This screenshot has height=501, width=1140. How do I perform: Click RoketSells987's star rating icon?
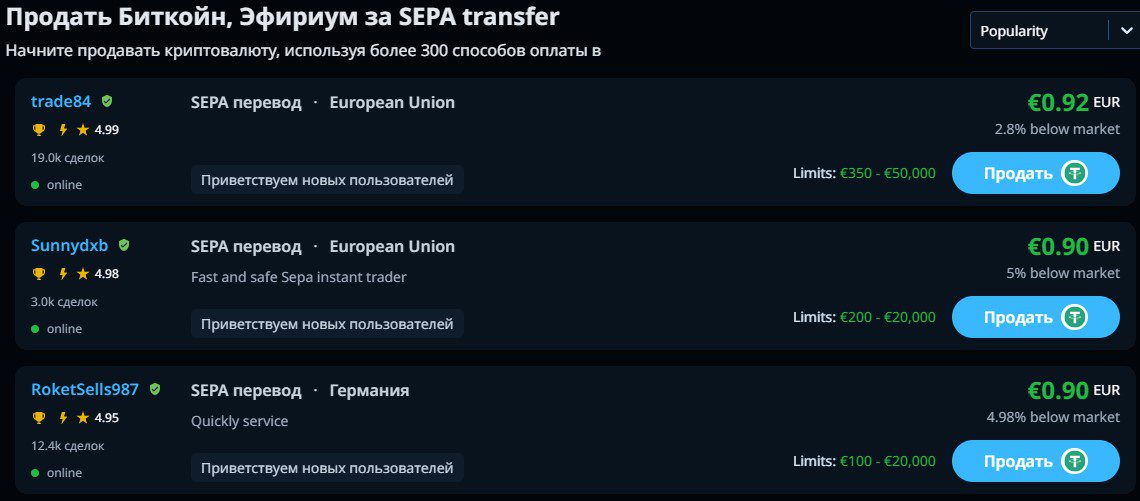(x=83, y=418)
